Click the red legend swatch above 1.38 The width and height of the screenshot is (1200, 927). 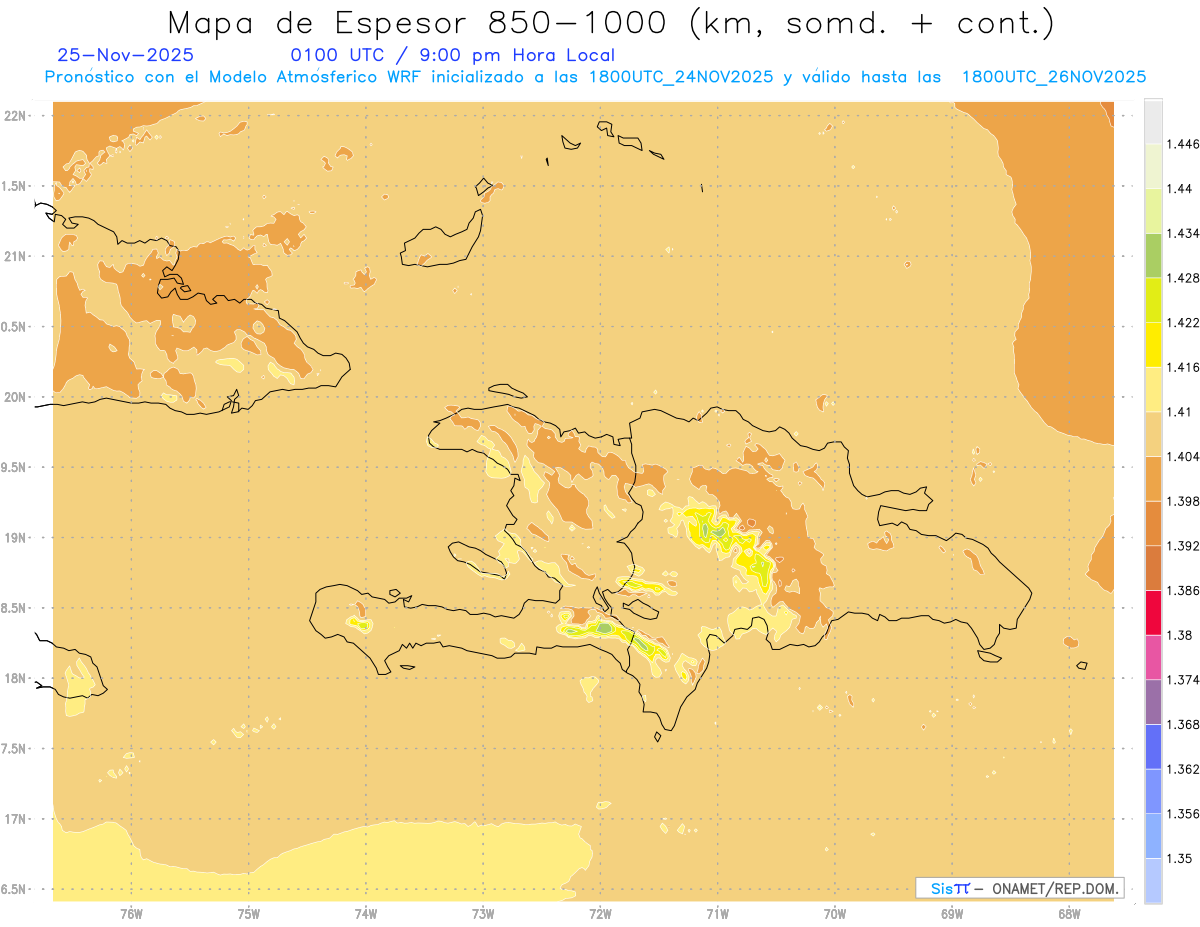point(1153,613)
